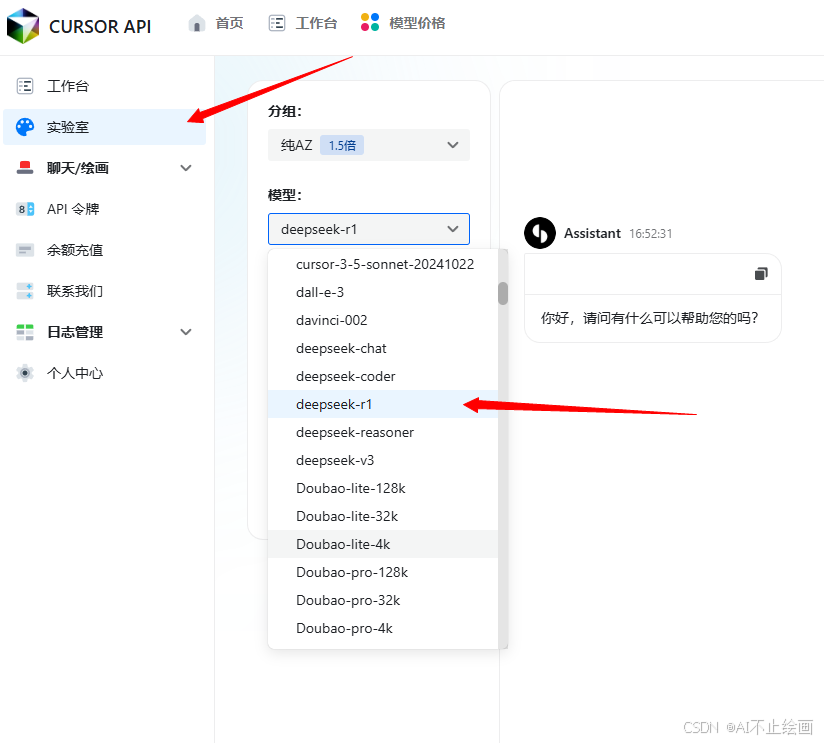Click the home icon beside 首页
Screen dimensions: 824x743
(x=197, y=24)
